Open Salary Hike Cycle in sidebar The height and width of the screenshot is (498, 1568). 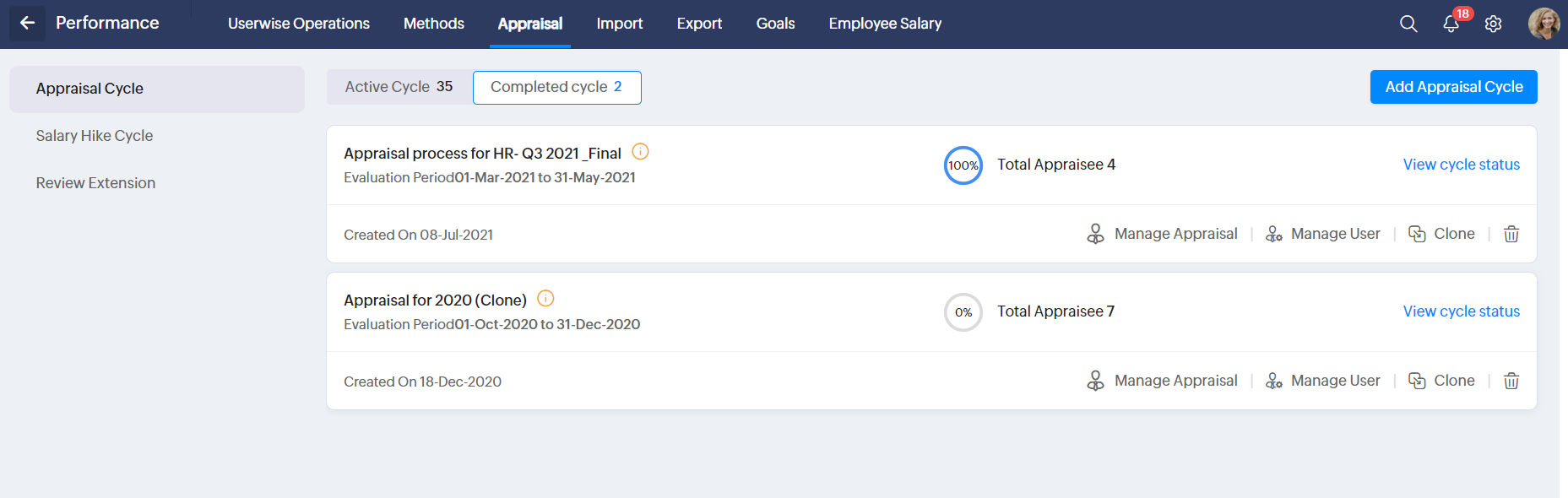coord(95,136)
